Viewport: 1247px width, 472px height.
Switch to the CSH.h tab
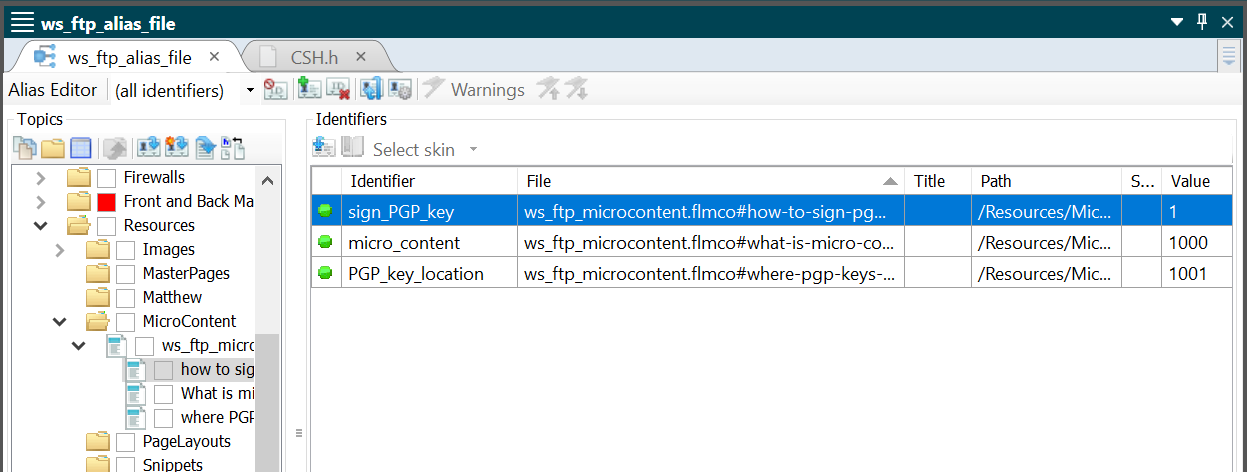[315, 57]
